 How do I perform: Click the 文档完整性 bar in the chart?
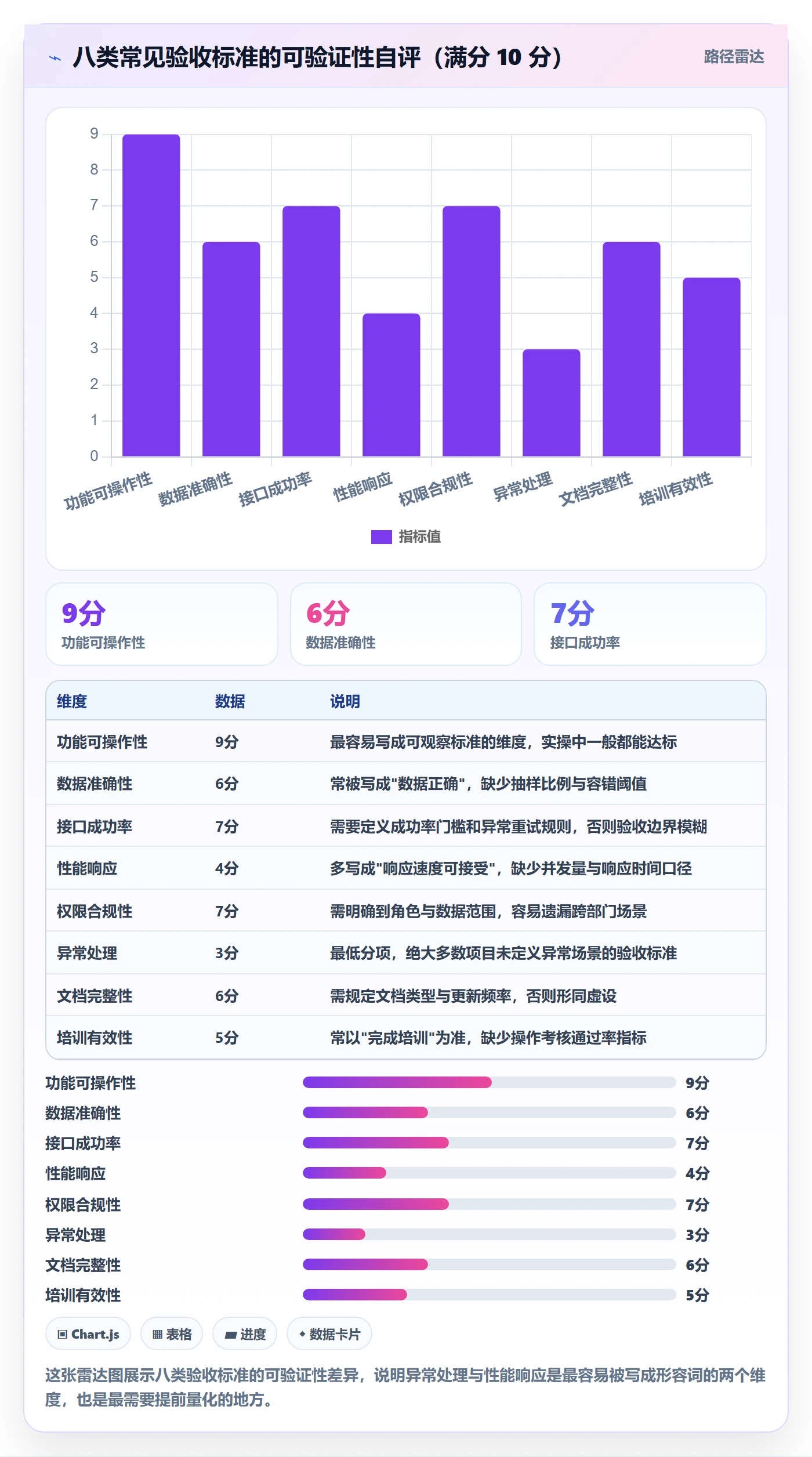pyautogui.click(x=632, y=349)
